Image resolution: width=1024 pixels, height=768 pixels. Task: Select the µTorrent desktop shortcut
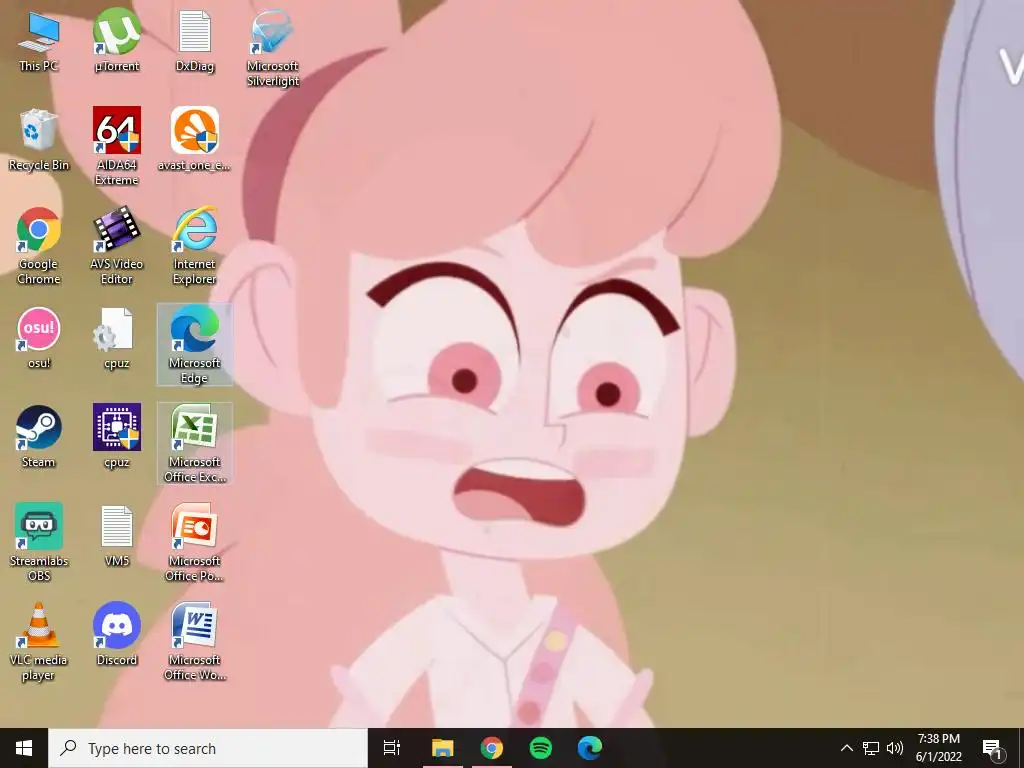(x=117, y=41)
